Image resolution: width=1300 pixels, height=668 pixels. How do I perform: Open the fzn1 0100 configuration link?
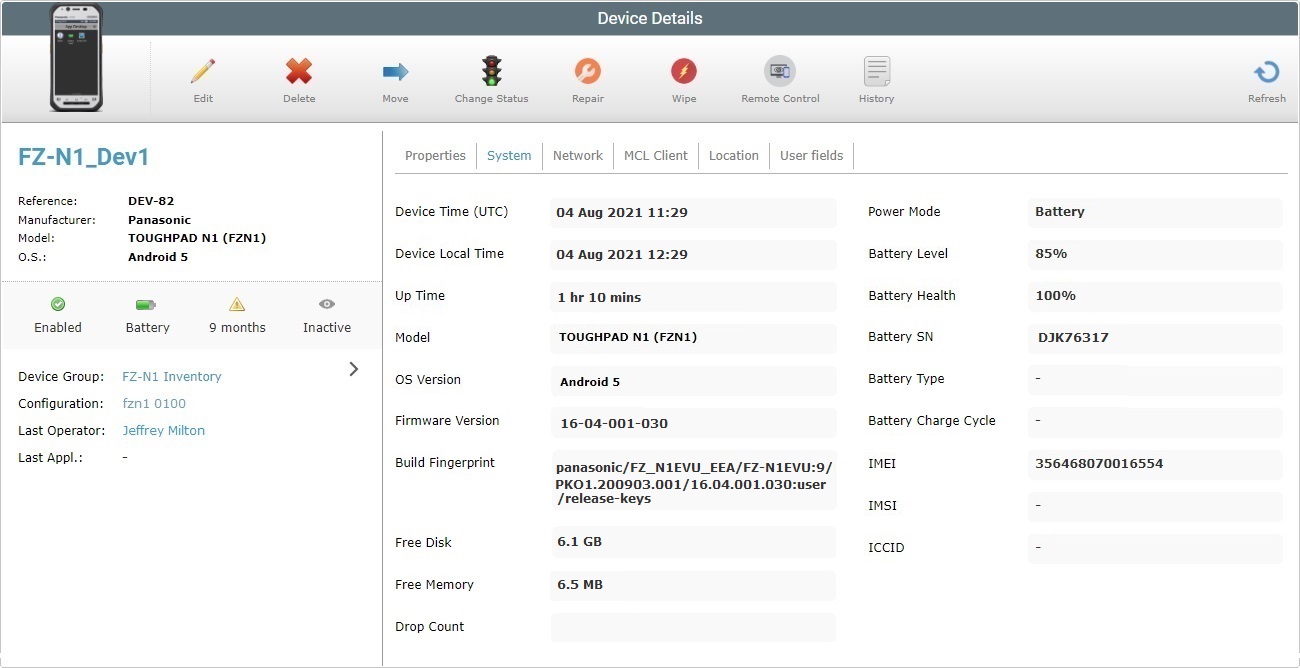[154, 404]
